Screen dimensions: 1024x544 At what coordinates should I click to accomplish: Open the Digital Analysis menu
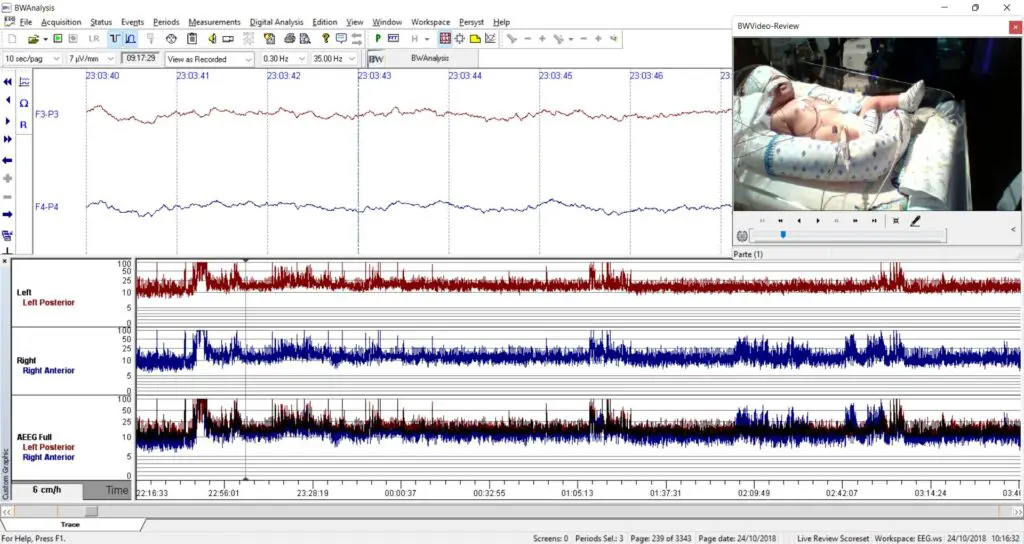pos(276,22)
